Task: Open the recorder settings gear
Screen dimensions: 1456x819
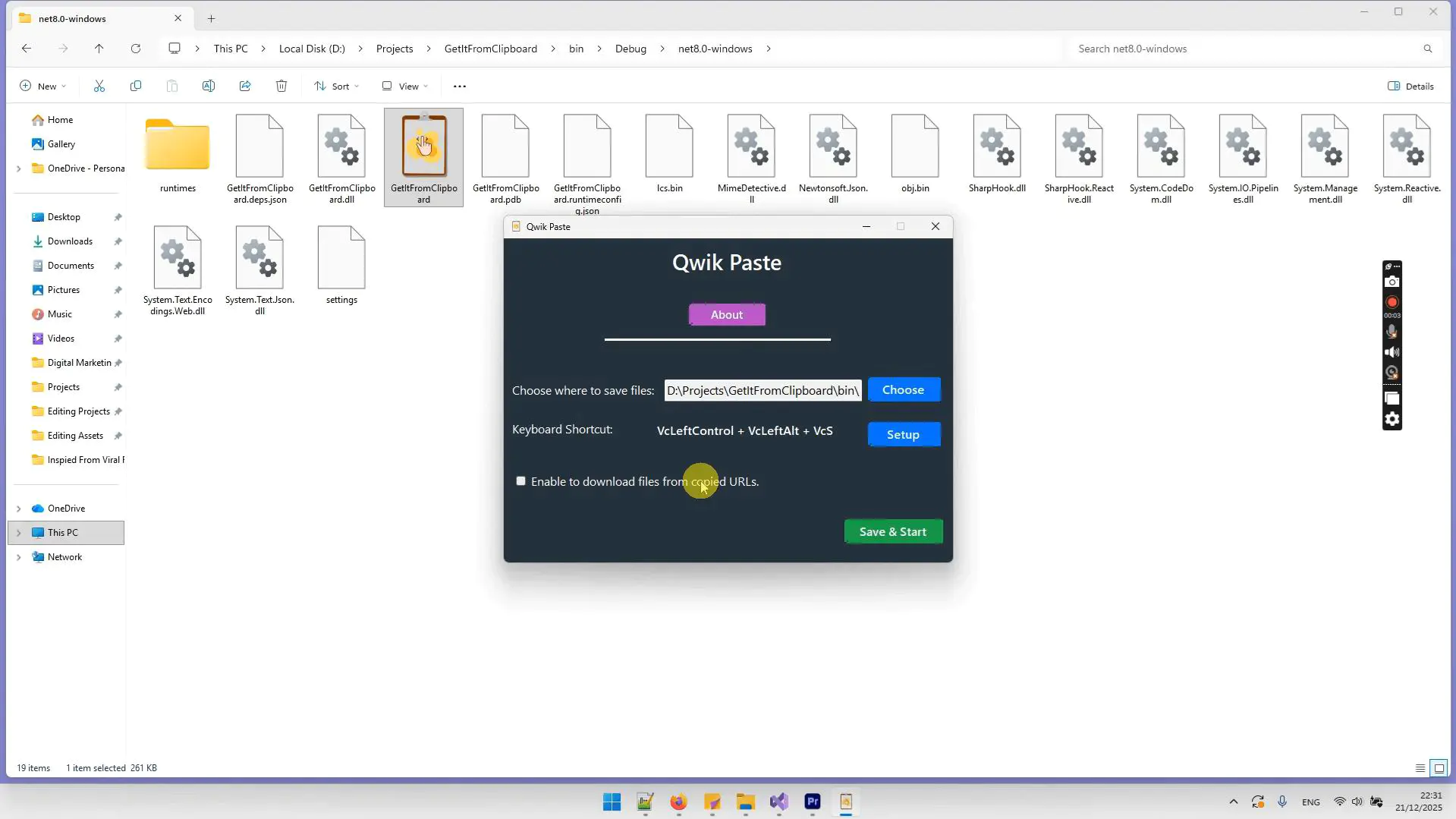Action: click(x=1392, y=419)
